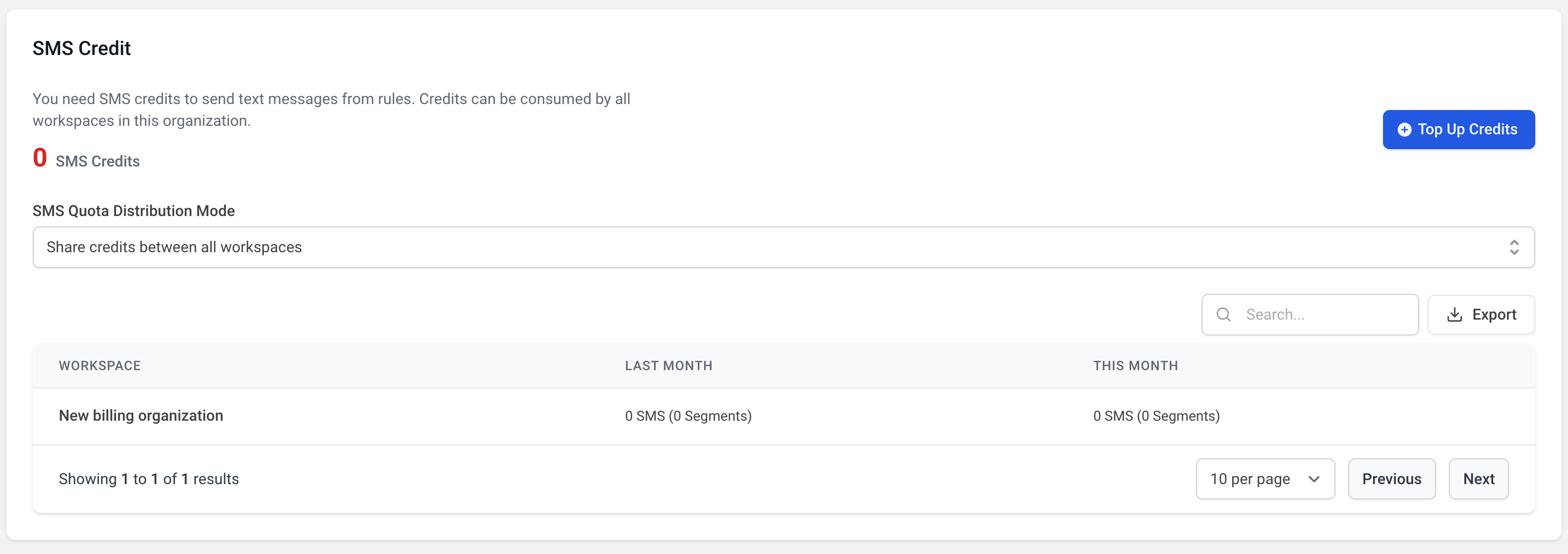The height and width of the screenshot is (554, 1568).
Task: Go to the Previous results page
Action: 1391,479
